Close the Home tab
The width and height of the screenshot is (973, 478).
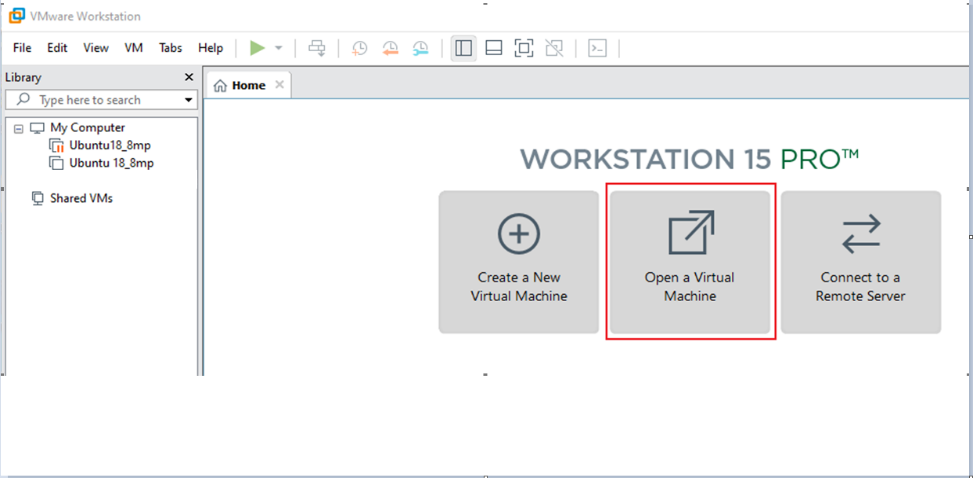[x=279, y=85]
